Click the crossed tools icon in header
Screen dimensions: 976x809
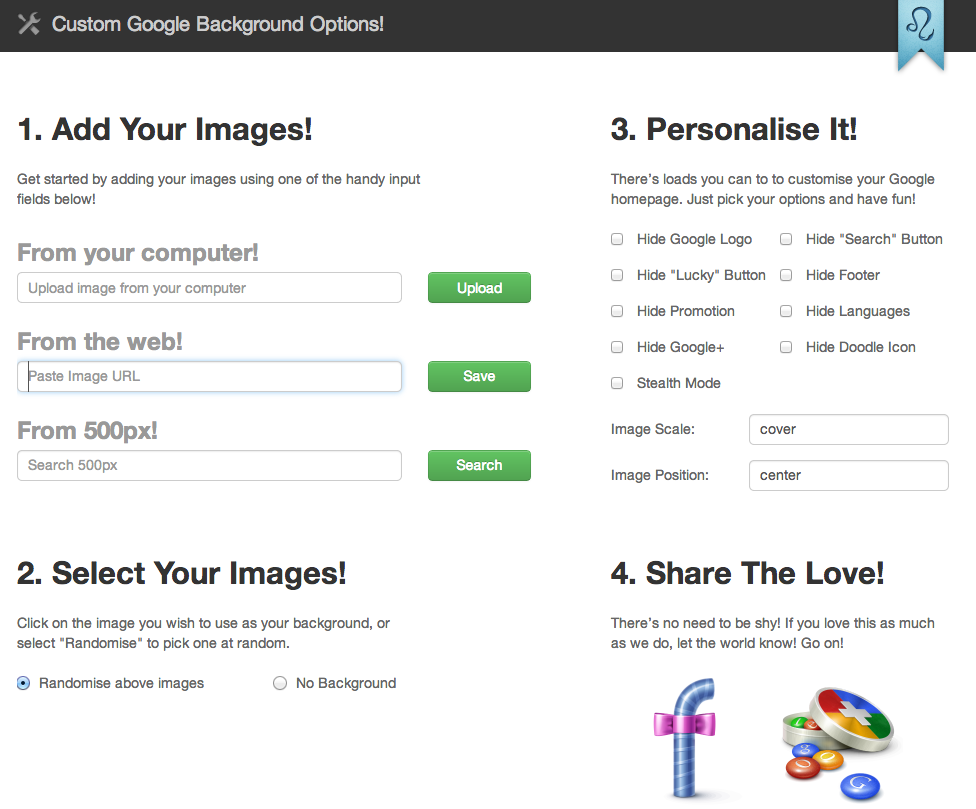(29, 24)
